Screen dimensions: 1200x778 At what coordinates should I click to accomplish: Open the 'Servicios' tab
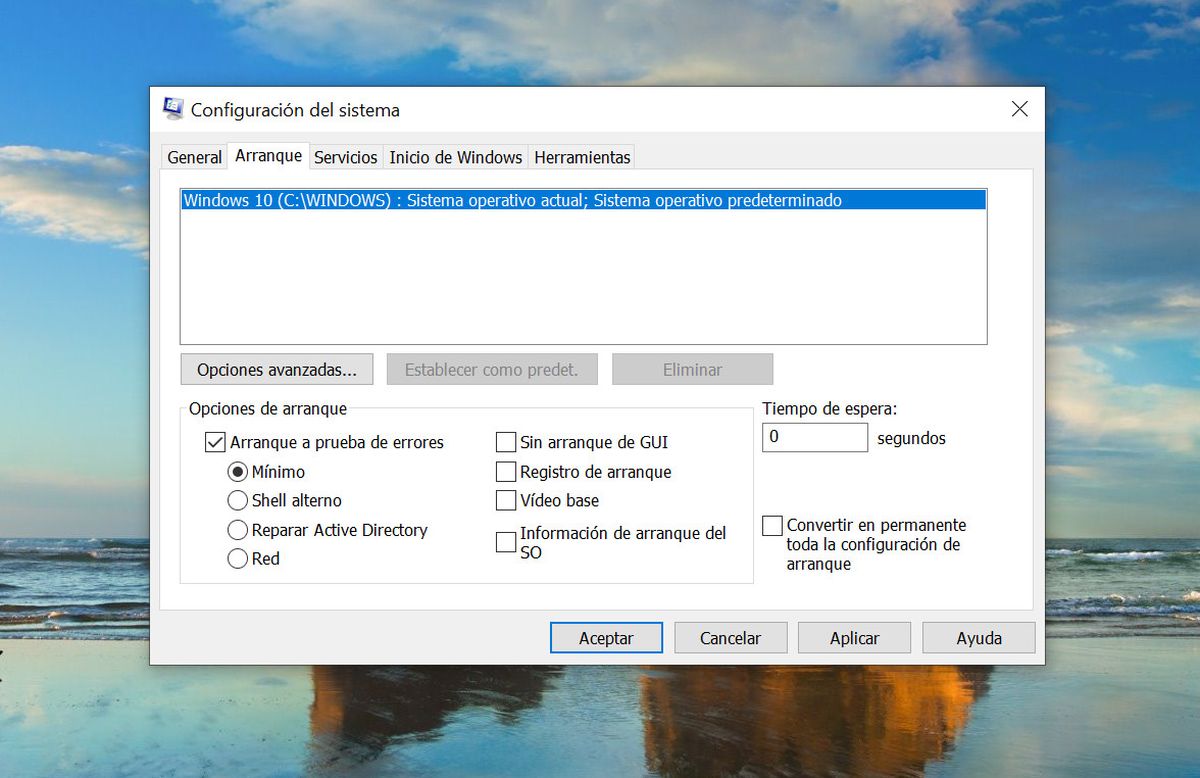click(345, 157)
